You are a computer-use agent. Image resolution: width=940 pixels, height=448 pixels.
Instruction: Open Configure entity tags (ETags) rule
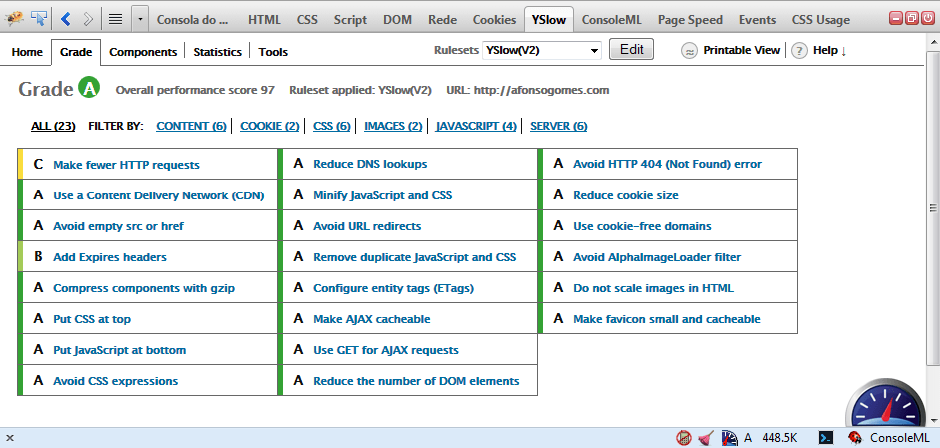394,288
